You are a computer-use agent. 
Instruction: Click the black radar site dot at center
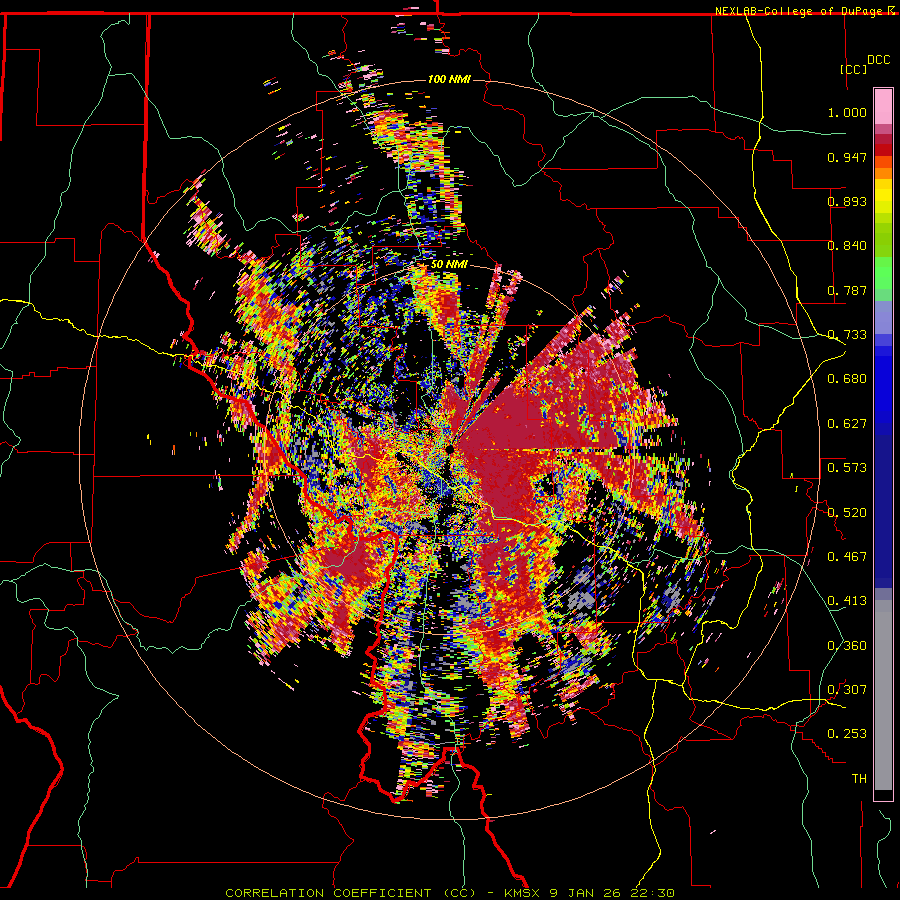pos(449,449)
